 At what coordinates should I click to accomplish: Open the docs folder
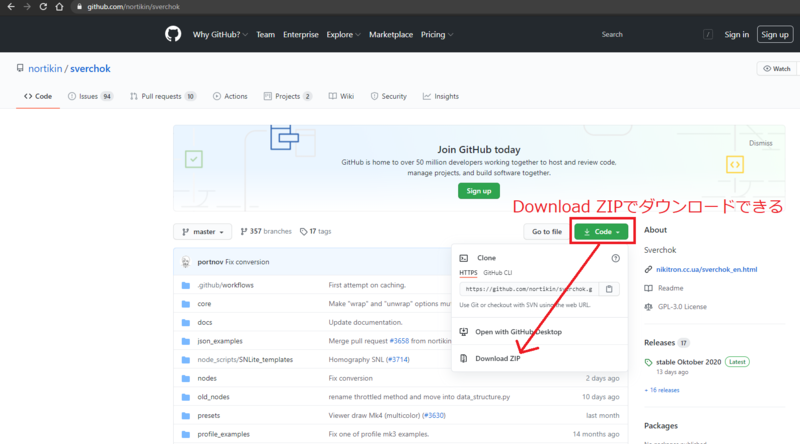click(205, 323)
